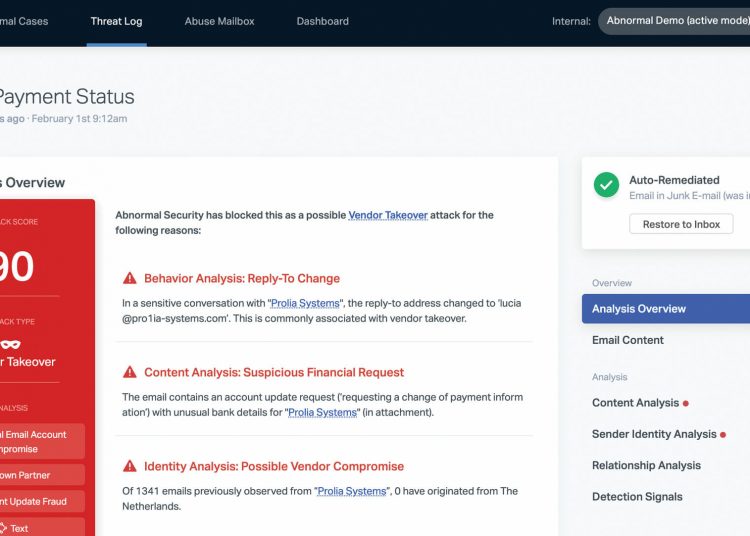The height and width of the screenshot is (536, 750).
Task: Click red dot next to Content Analysis
Action: pos(686,403)
